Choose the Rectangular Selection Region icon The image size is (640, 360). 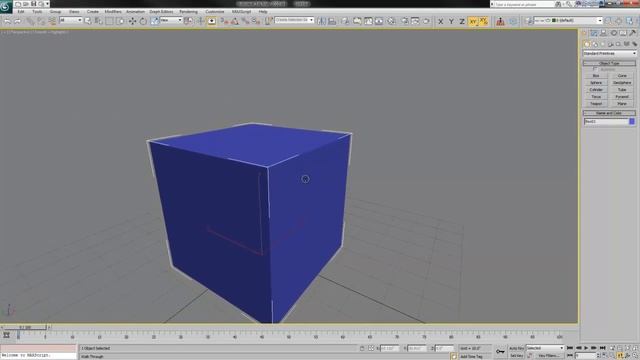click(x=109, y=21)
